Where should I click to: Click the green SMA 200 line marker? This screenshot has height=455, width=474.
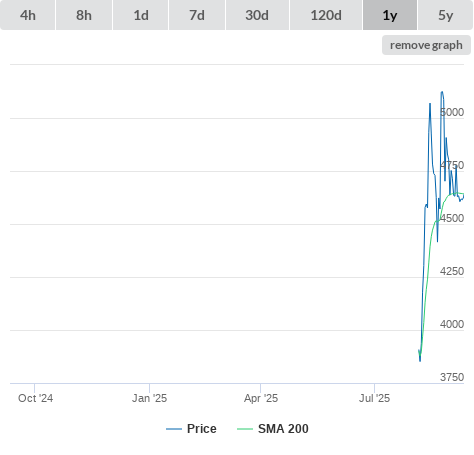[245, 429]
